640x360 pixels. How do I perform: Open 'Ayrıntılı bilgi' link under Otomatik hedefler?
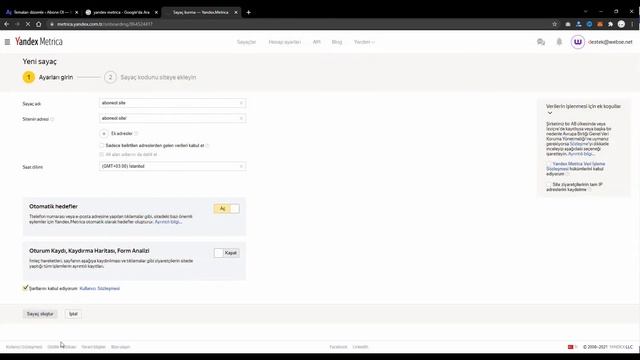click(x=168, y=222)
